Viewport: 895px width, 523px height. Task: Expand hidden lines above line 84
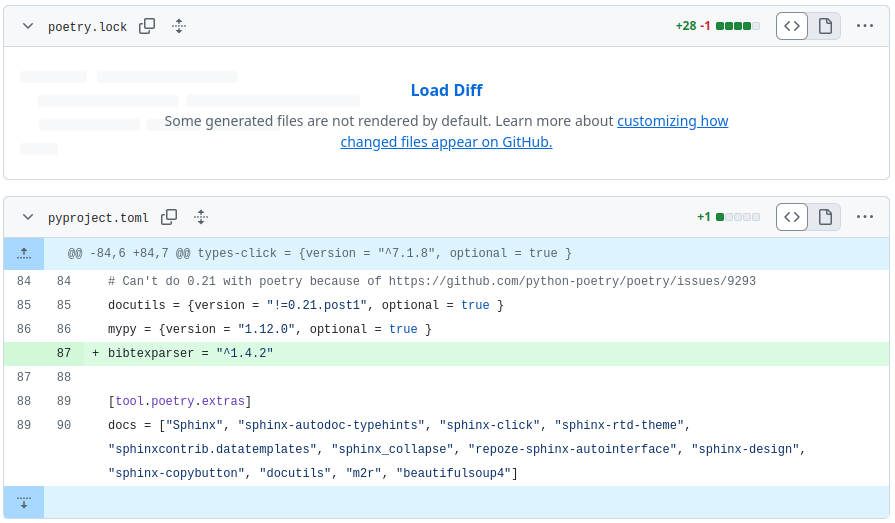click(24, 254)
